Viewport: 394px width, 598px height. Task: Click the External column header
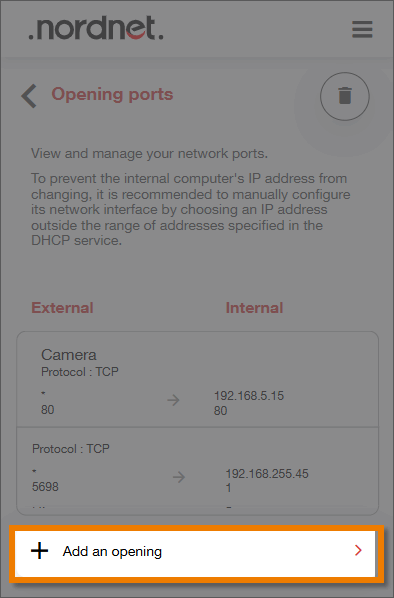(62, 308)
